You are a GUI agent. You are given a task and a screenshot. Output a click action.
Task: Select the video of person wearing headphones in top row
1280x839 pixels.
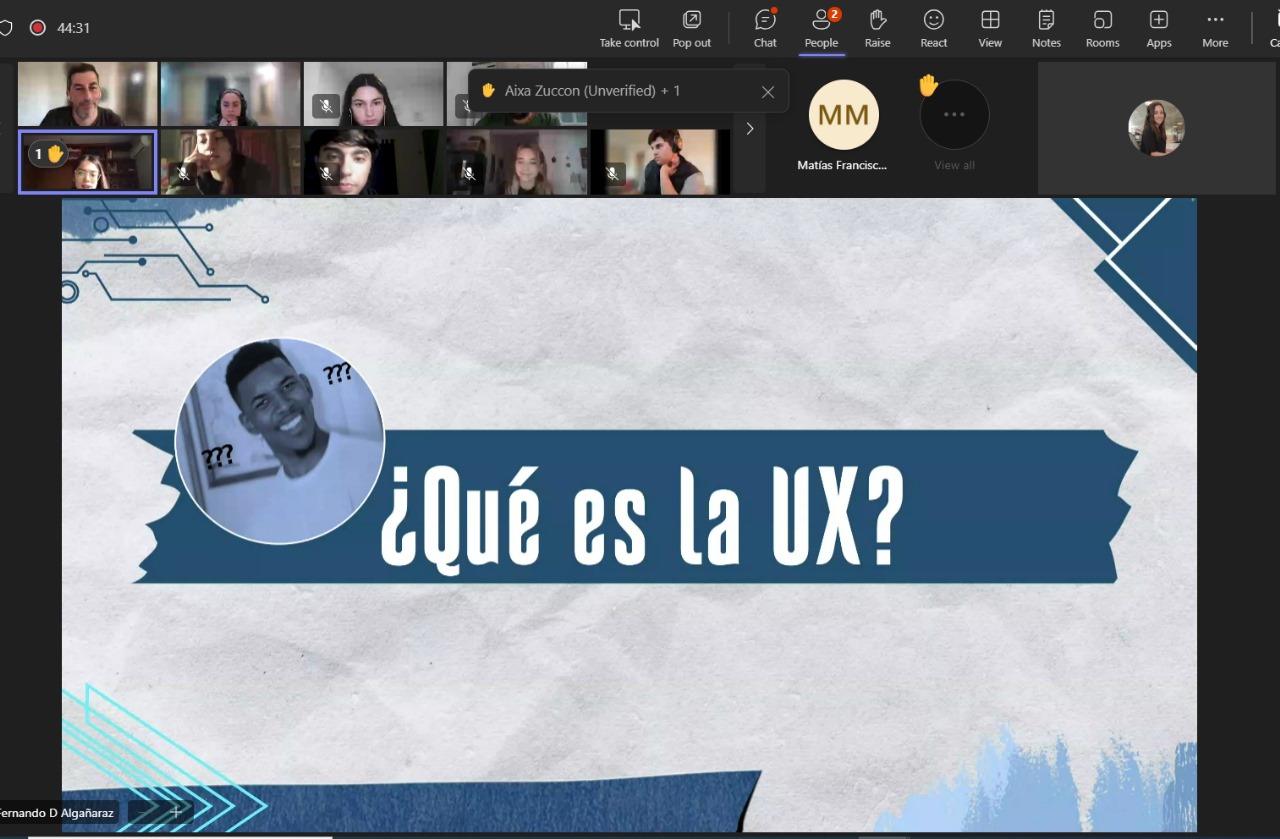coord(230,94)
